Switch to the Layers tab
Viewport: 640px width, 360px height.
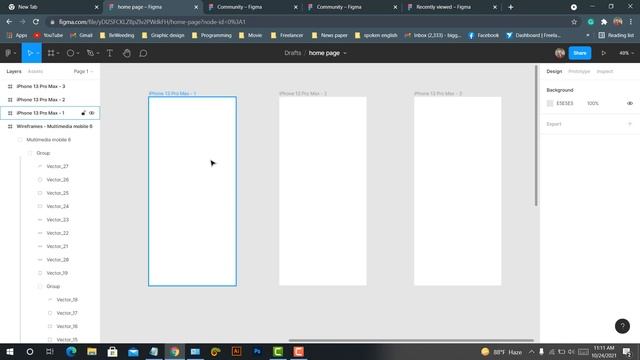(x=14, y=71)
